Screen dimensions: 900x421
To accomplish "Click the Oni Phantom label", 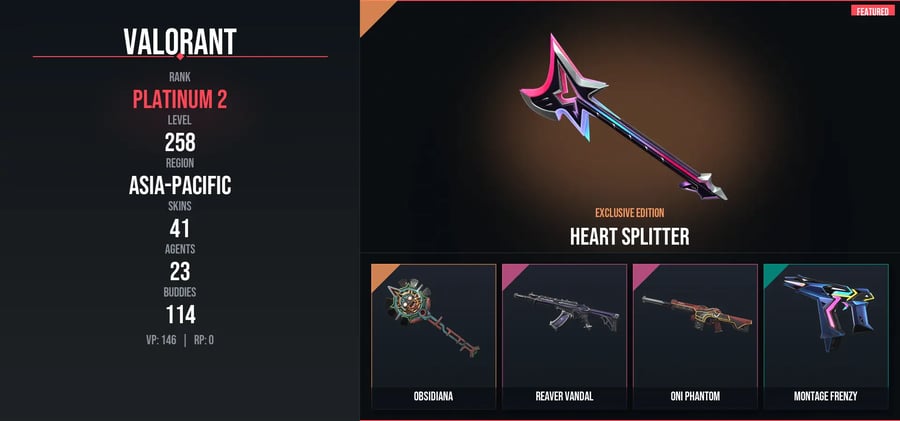I will click(695, 396).
